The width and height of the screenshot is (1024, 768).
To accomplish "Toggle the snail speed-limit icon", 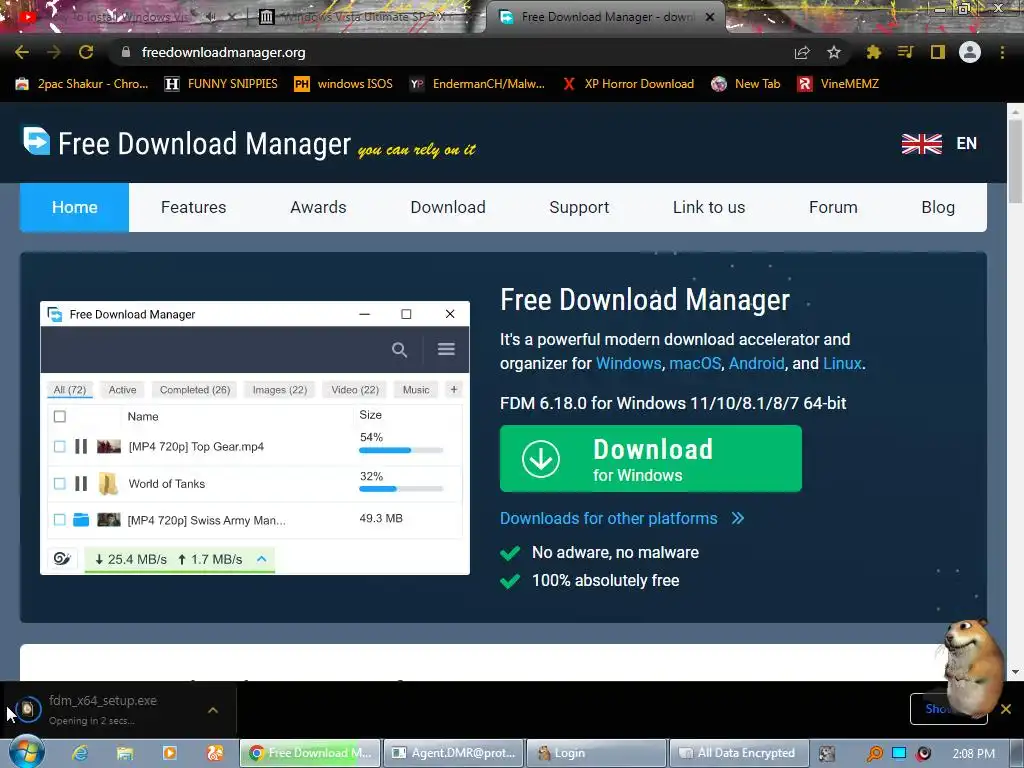I will tap(62, 559).
